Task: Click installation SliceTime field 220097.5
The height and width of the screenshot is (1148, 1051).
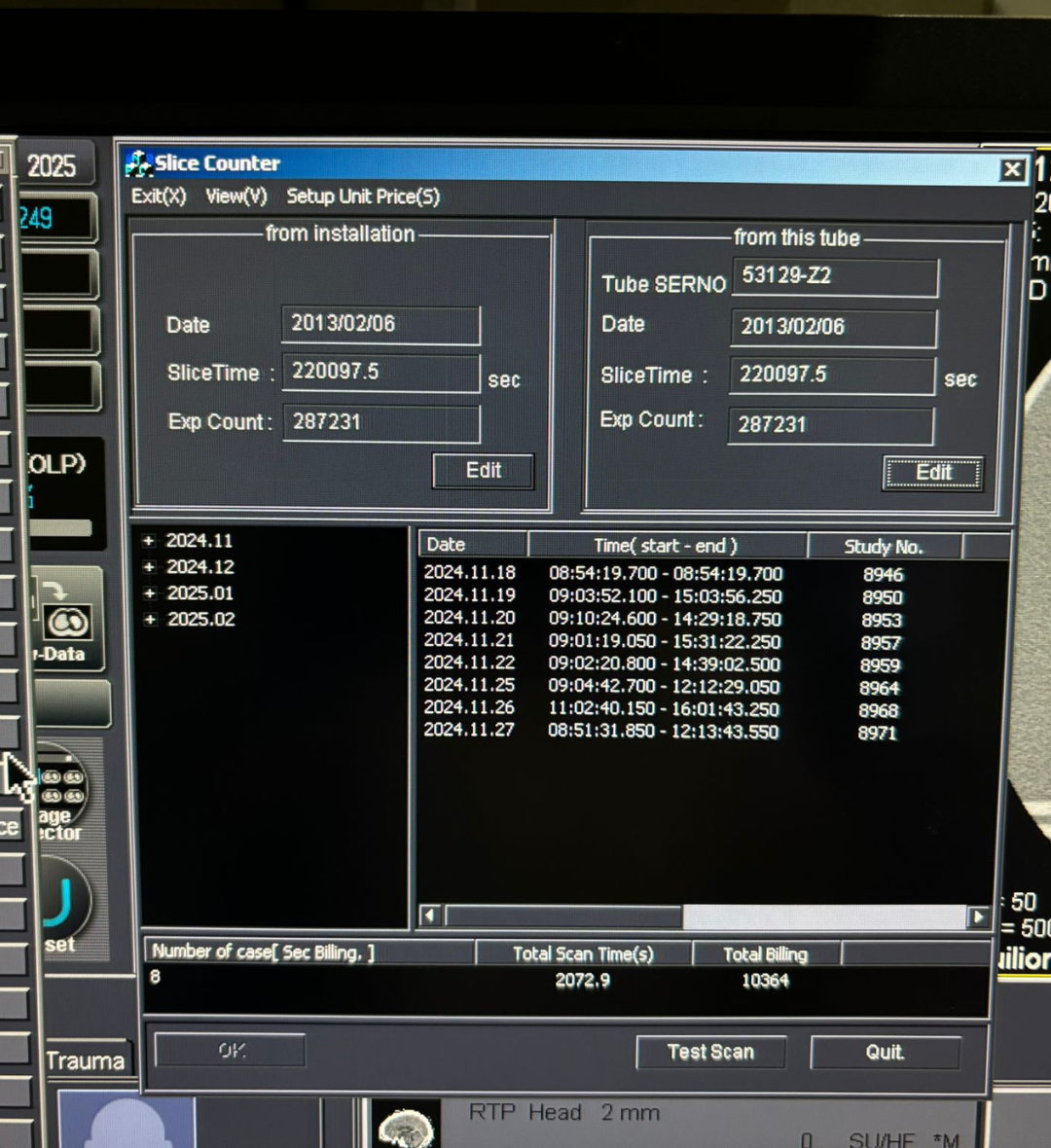Action: [381, 373]
